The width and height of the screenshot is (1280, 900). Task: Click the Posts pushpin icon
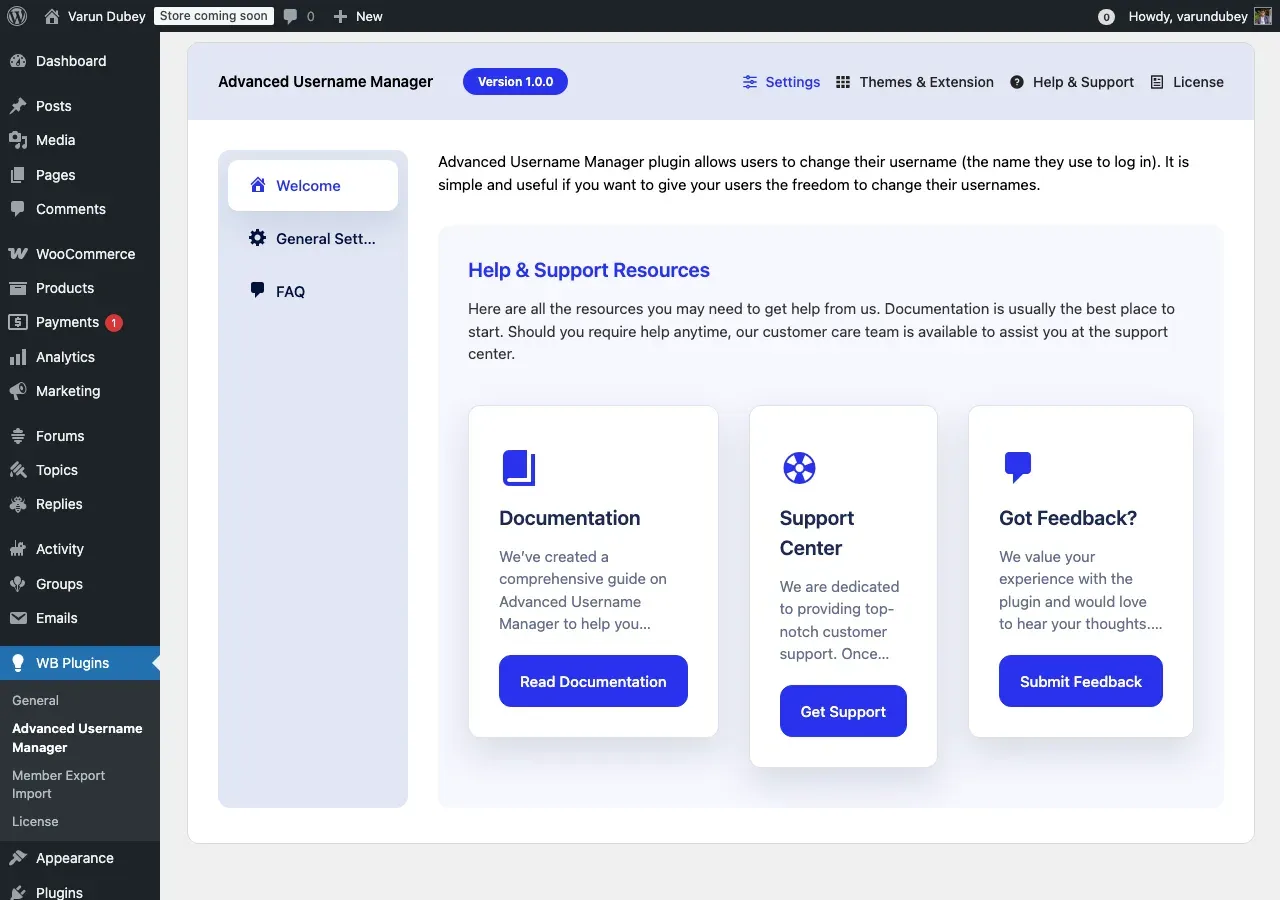pyautogui.click(x=18, y=106)
